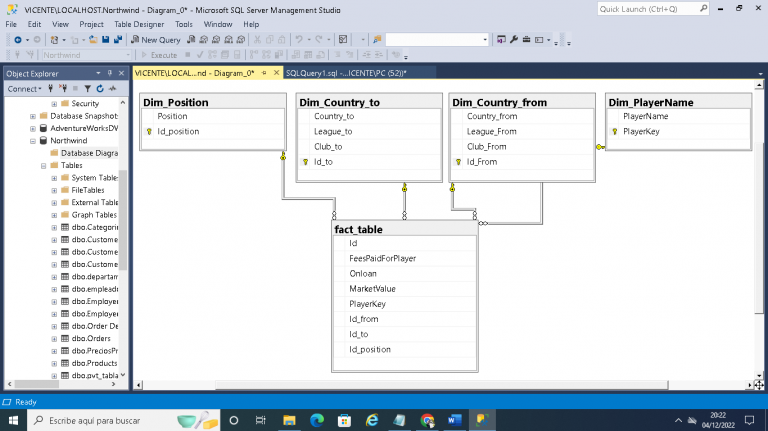Open the Table Designer menu
Viewport: 768px width, 431px height.
139,23
